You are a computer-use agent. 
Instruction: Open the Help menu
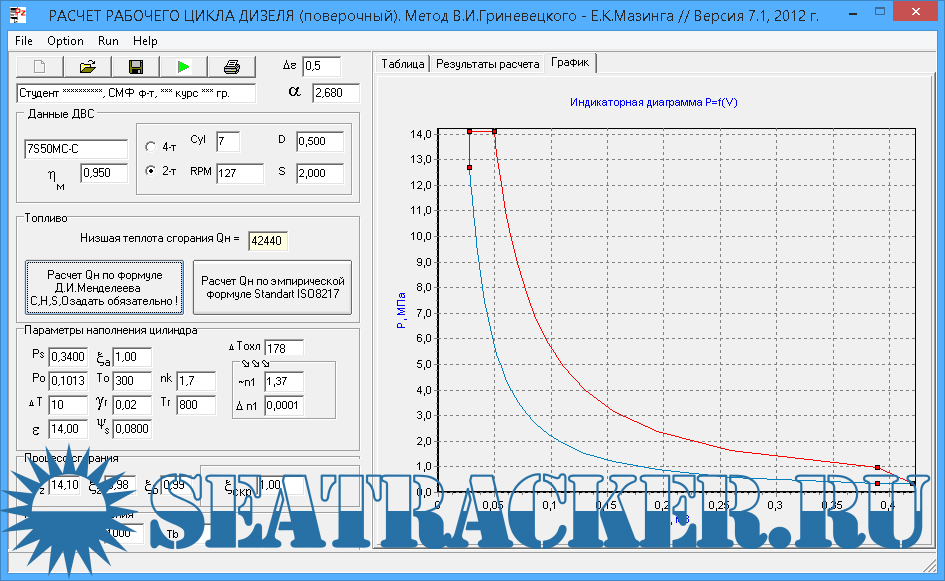tap(145, 41)
